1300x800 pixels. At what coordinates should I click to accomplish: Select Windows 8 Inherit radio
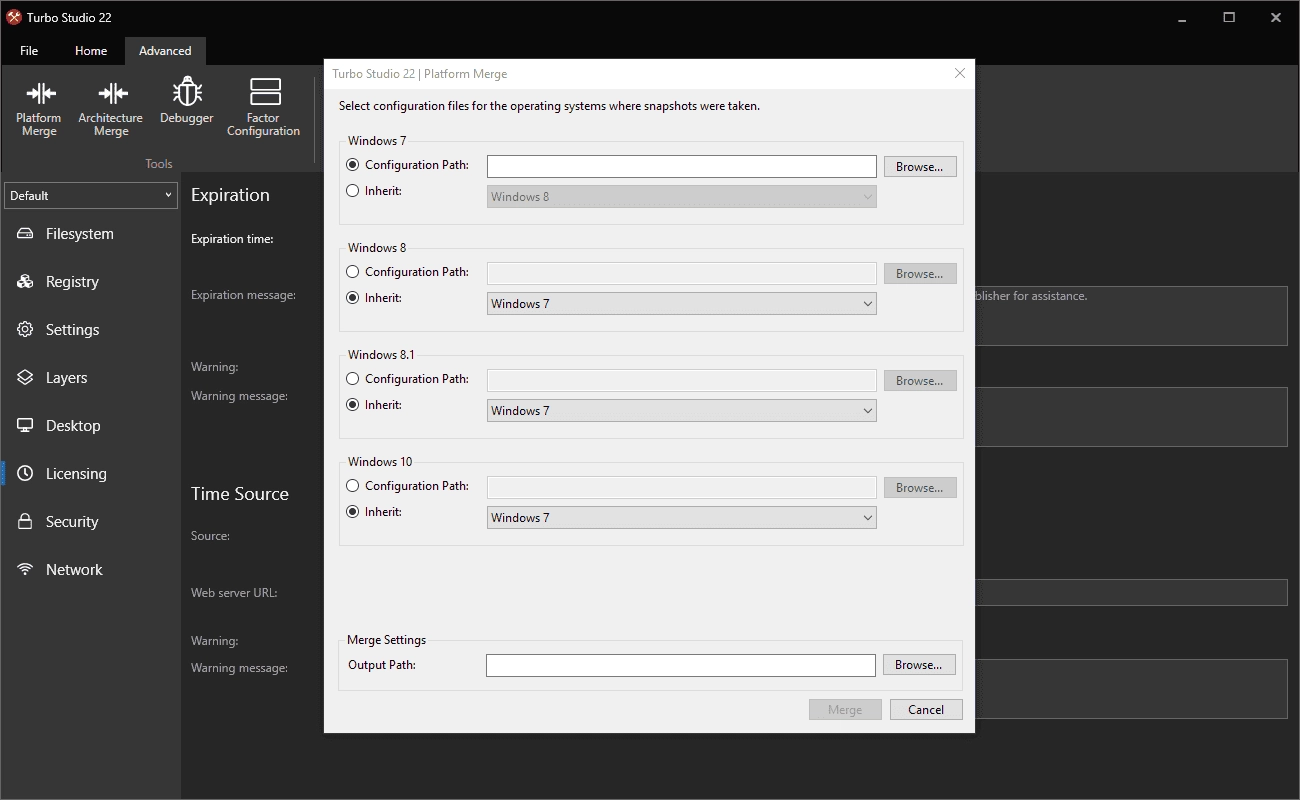point(352,298)
